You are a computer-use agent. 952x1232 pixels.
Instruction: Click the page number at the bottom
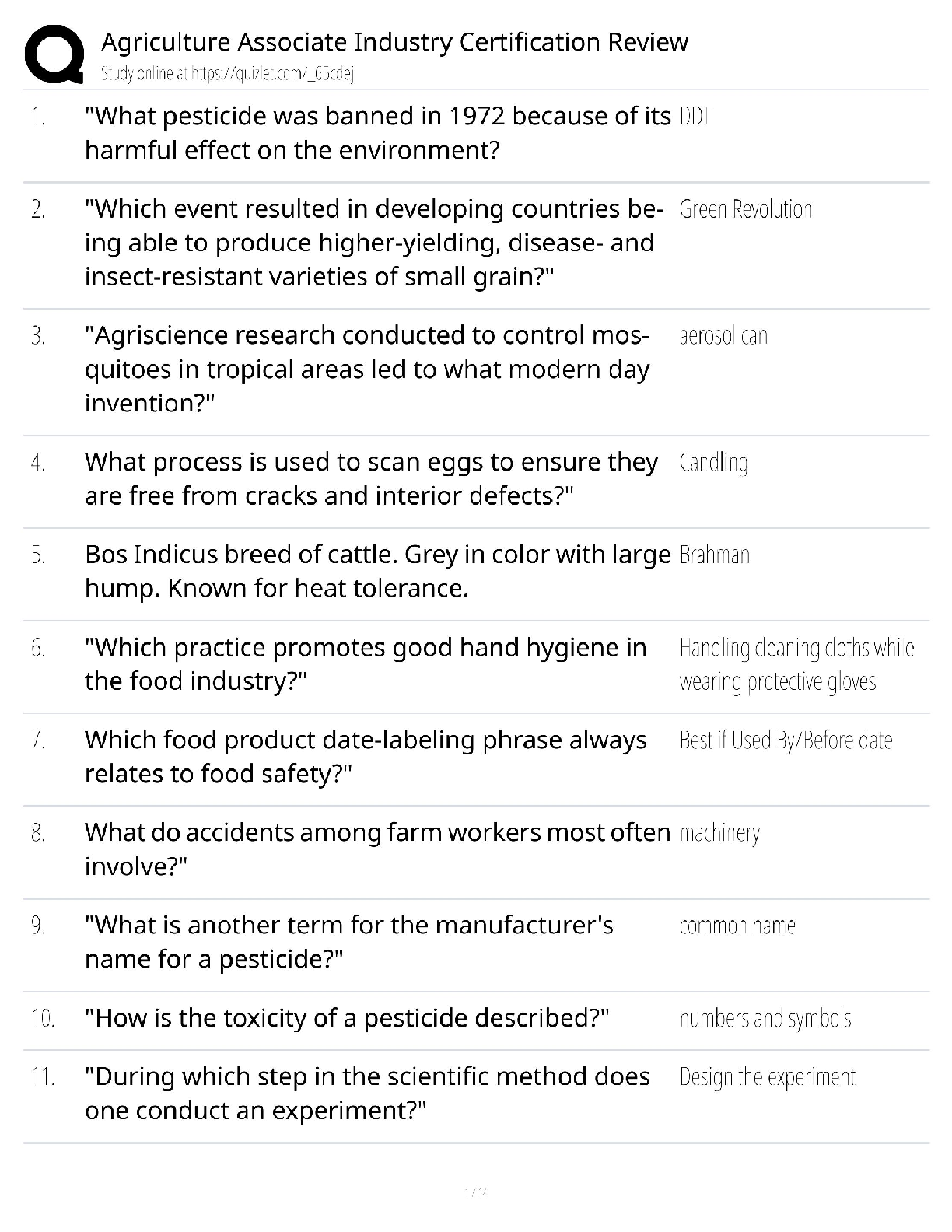475,1192
